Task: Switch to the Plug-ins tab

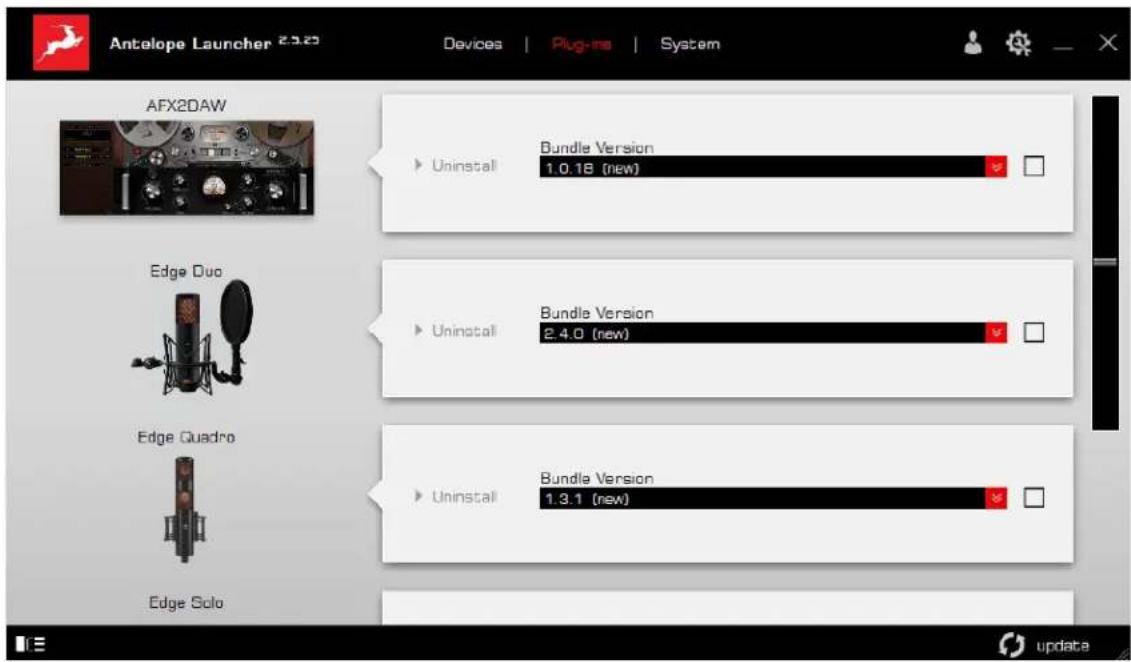Action: coord(581,45)
